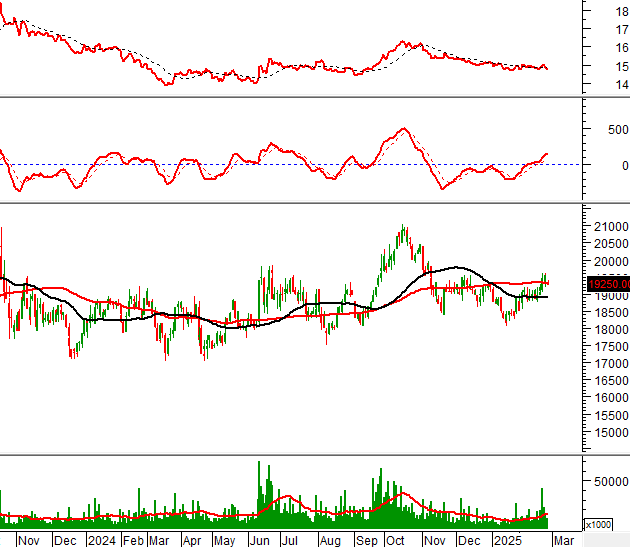
Task: Select the 2024 marker on the time axis
Action: [x=101, y=540]
